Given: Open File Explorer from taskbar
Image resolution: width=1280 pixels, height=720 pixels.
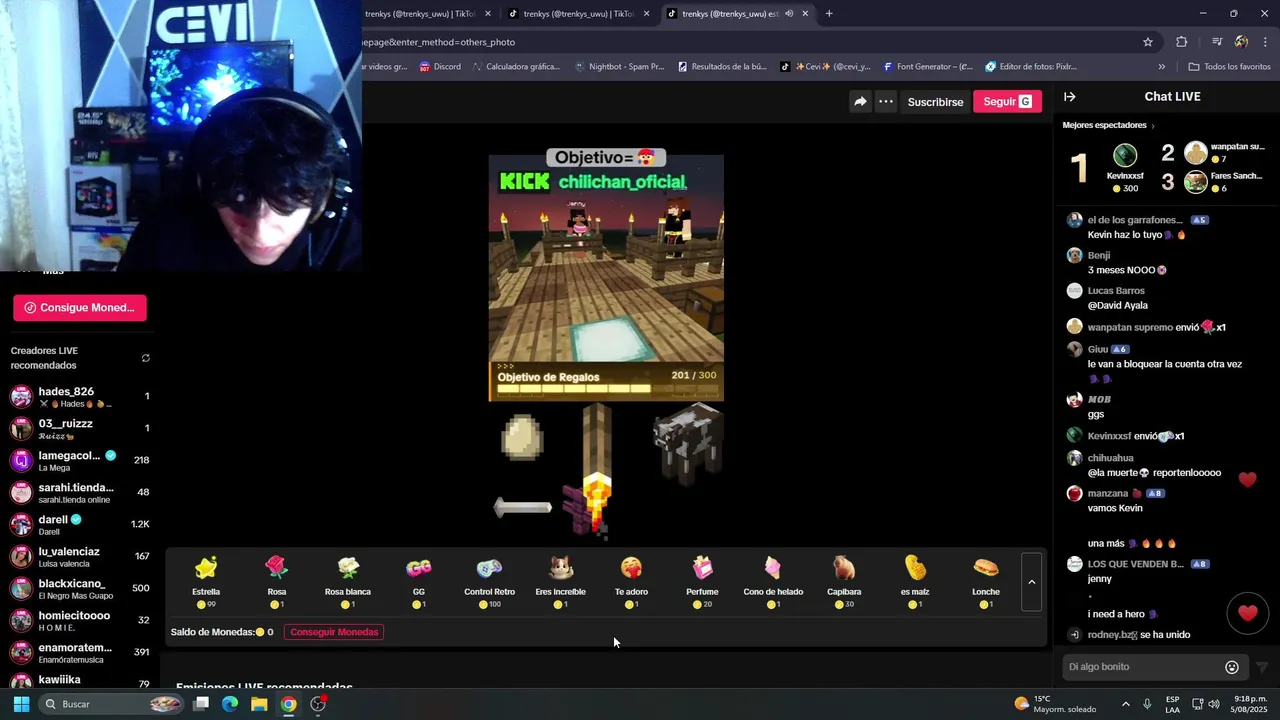Looking at the screenshot, I should coord(259,704).
